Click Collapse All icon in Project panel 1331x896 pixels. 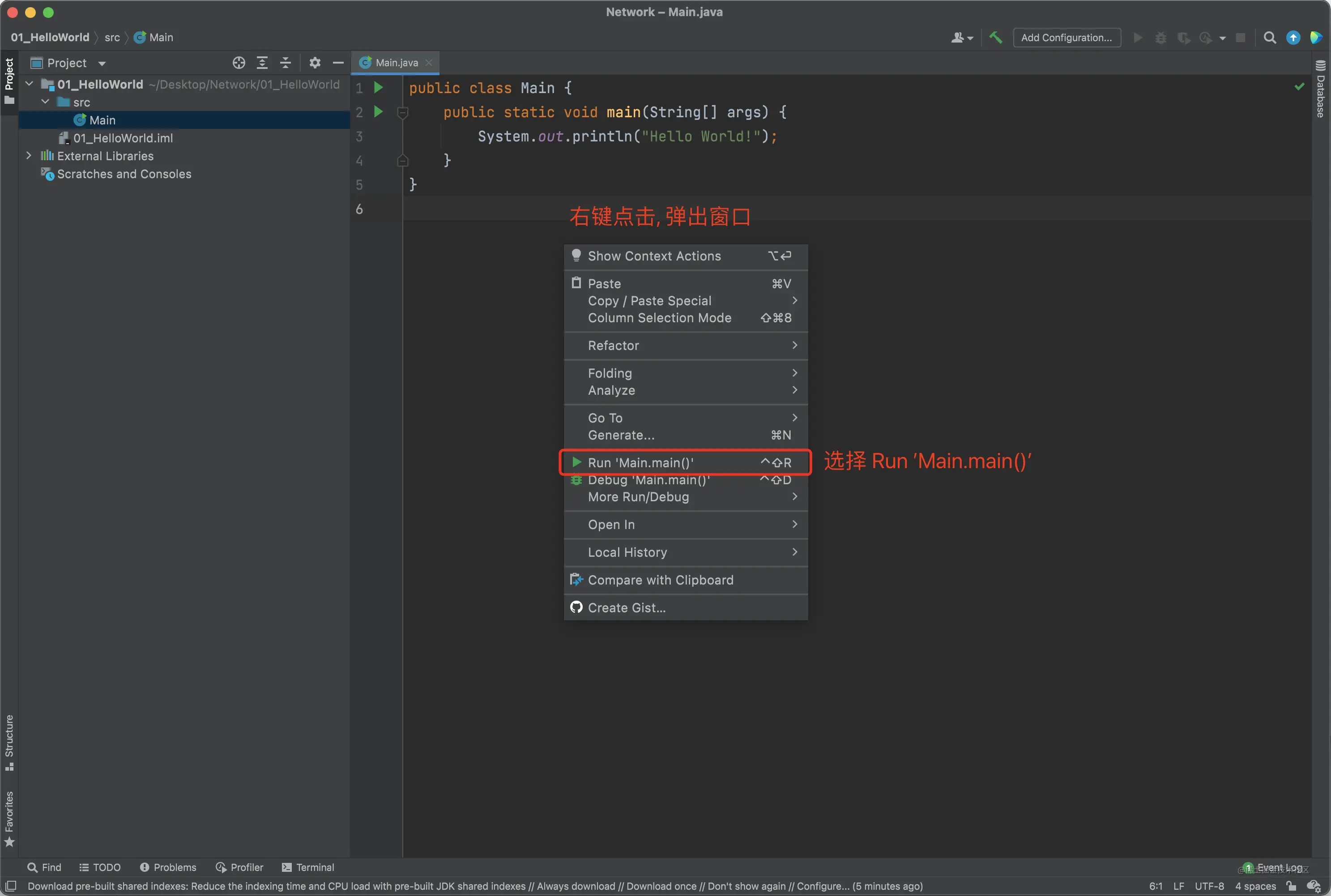[286, 63]
